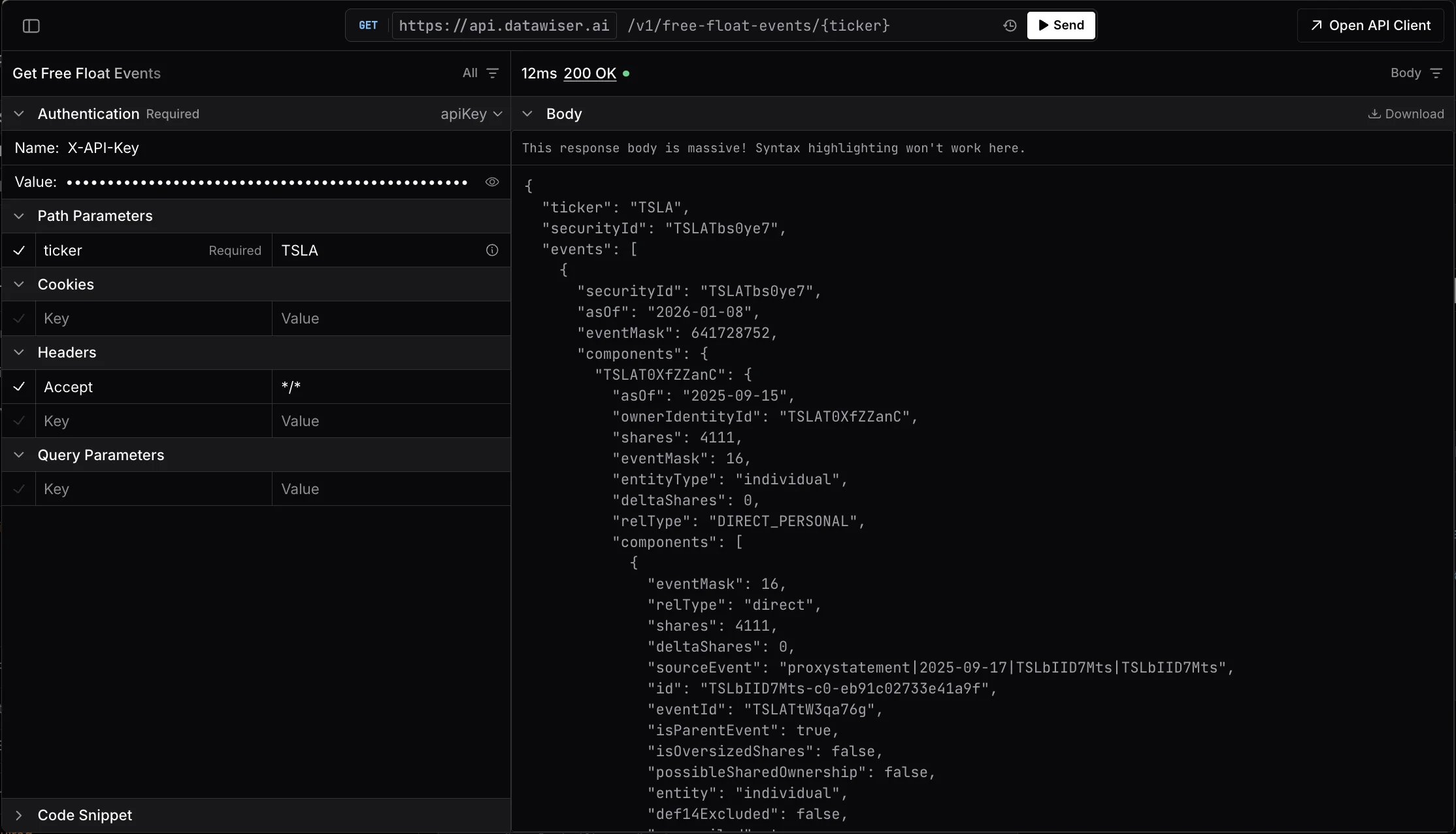The width and height of the screenshot is (1456, 834).
Task: Collapse the response Body section
Action: [527, 114]
